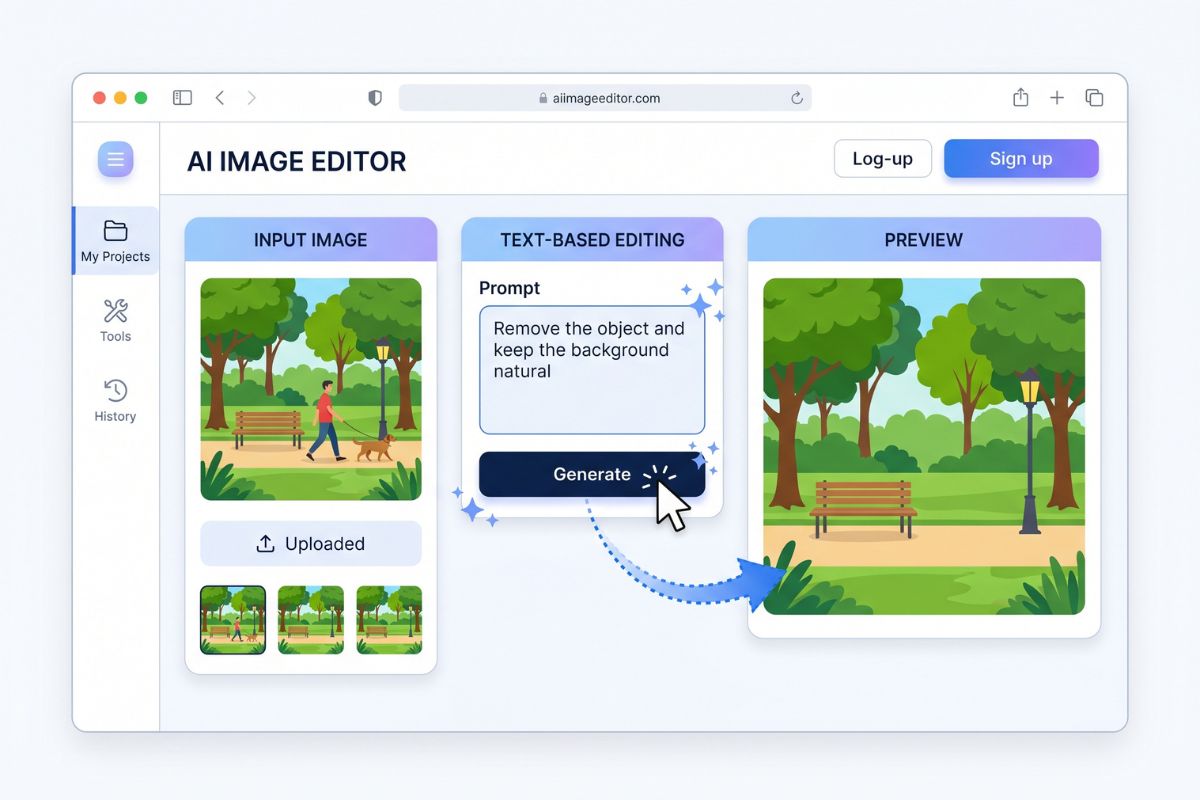This screenshot has height=800, width=1200.
Task: Click the Generate button
Action: [x=592, y=474]
